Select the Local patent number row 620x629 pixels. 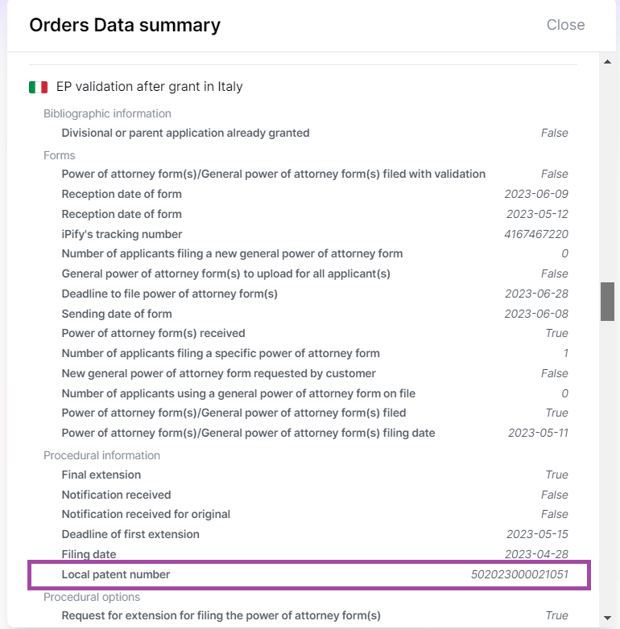click(x=309, y=575)
